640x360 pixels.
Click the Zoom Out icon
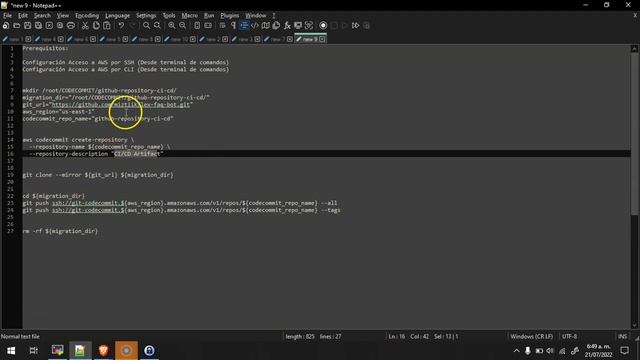[182, 25]
